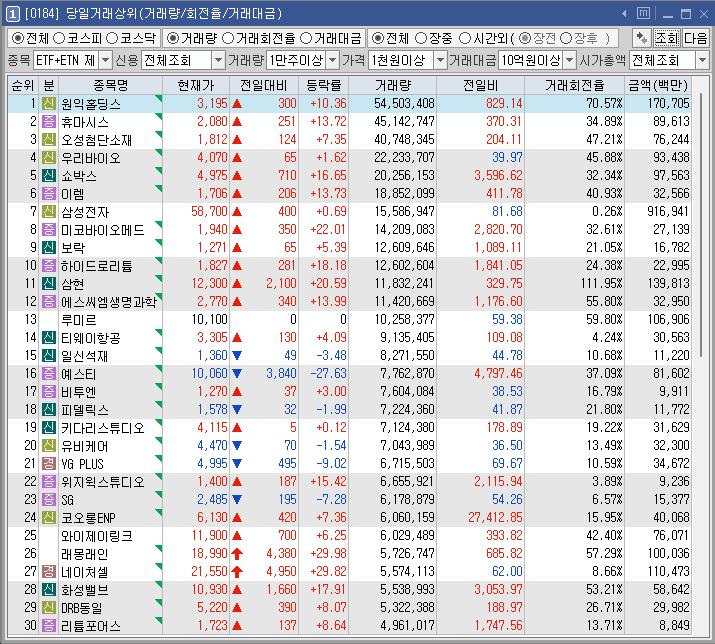Viewport: 715px width, 644px height.
Task: Click the 하이드로리튬 stock name
Action: [97, 265]
